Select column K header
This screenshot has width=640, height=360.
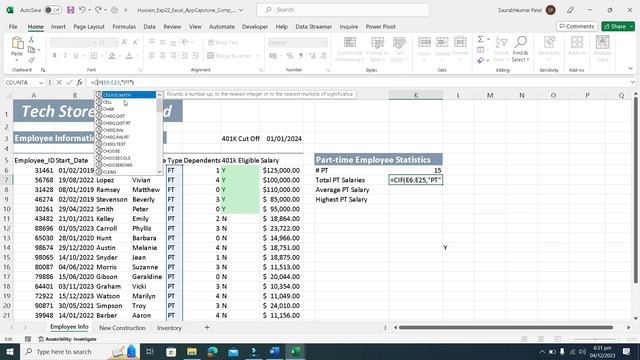[416, 95]
